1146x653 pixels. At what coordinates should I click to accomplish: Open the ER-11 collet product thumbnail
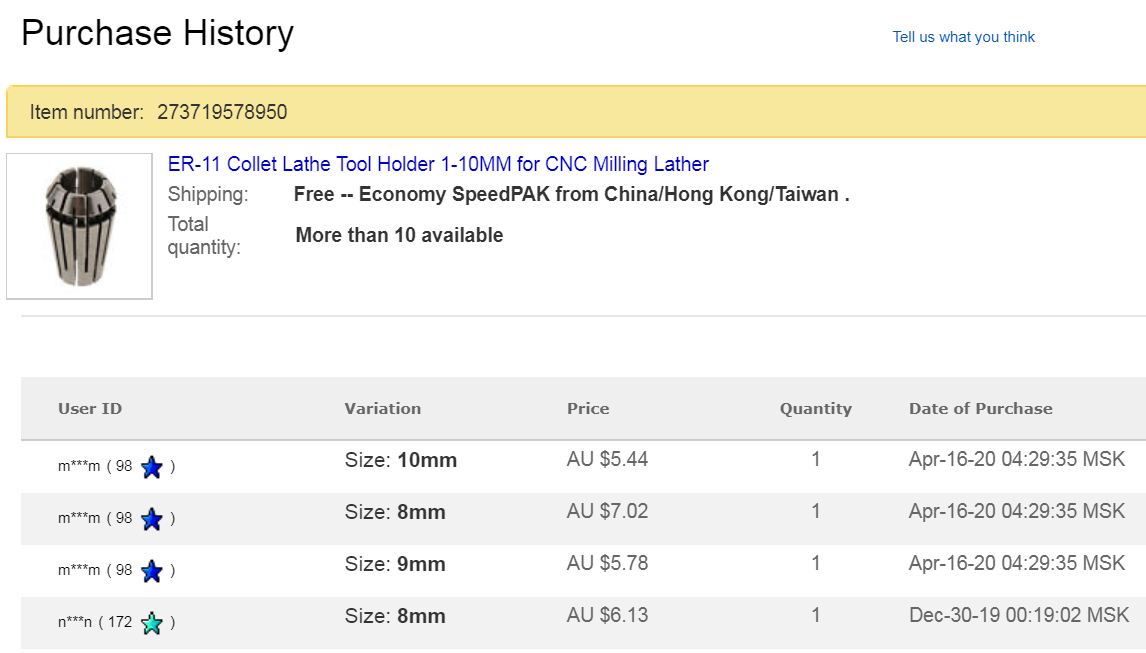80,226
